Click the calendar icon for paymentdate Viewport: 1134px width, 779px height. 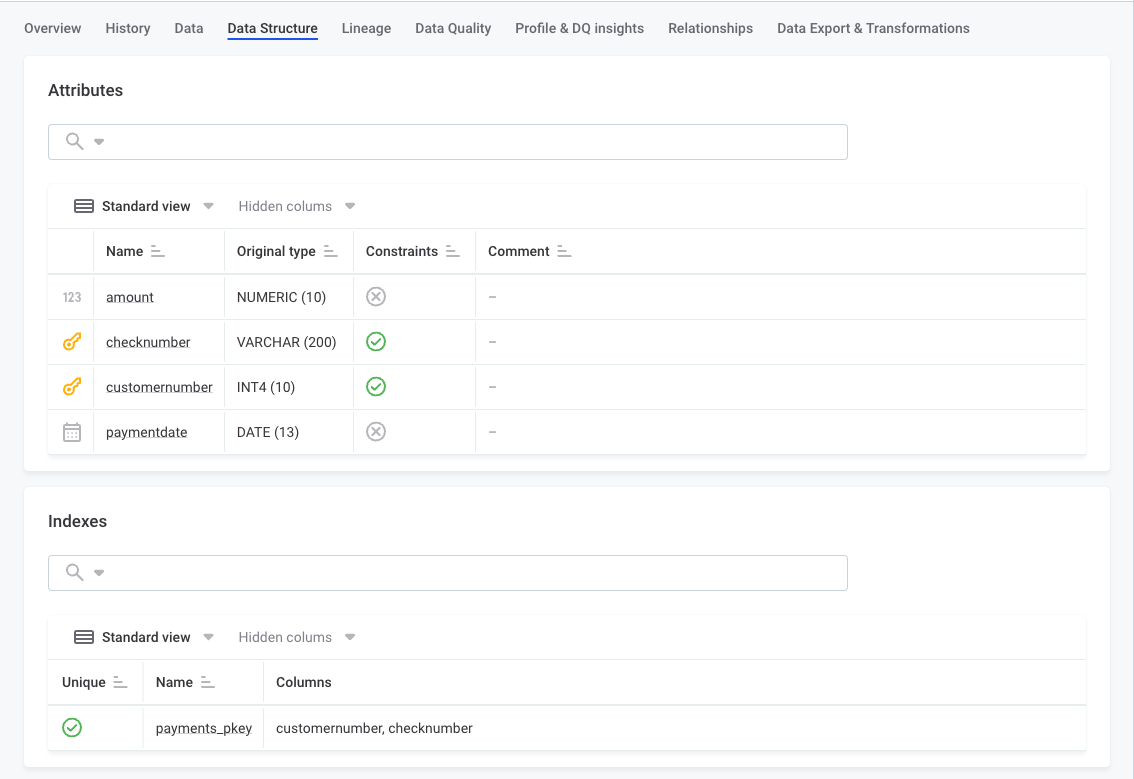[x=72, y=432]
